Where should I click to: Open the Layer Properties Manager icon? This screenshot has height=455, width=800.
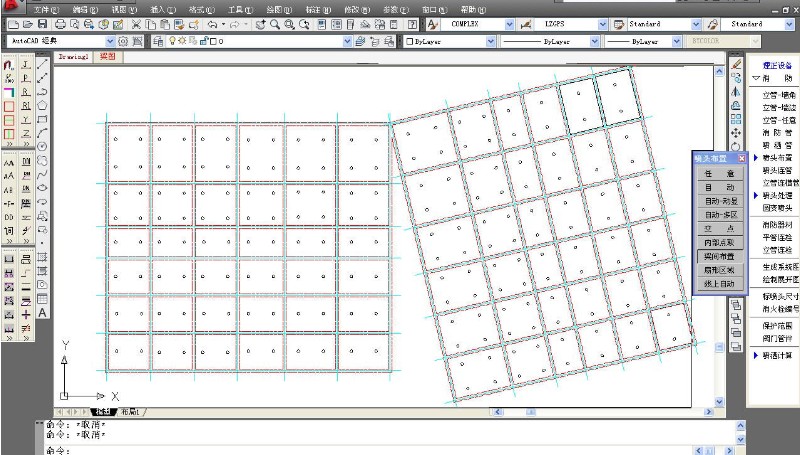tap(158, 41)
